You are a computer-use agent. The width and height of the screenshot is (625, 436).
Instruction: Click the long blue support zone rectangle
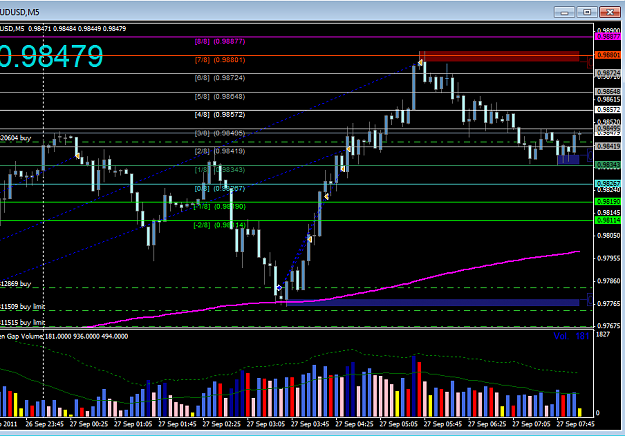coord(432,302)
